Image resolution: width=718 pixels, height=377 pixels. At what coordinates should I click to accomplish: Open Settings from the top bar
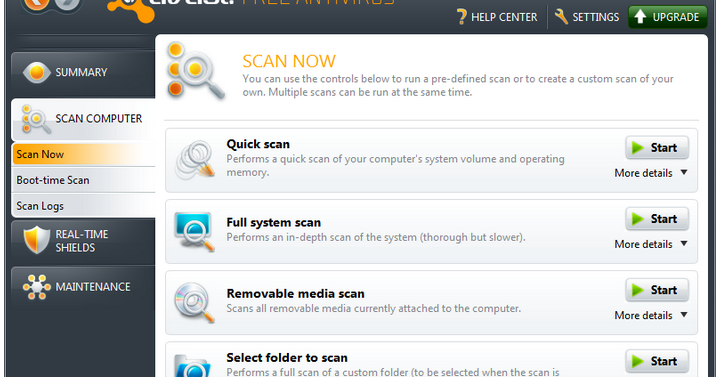point(587,17)
